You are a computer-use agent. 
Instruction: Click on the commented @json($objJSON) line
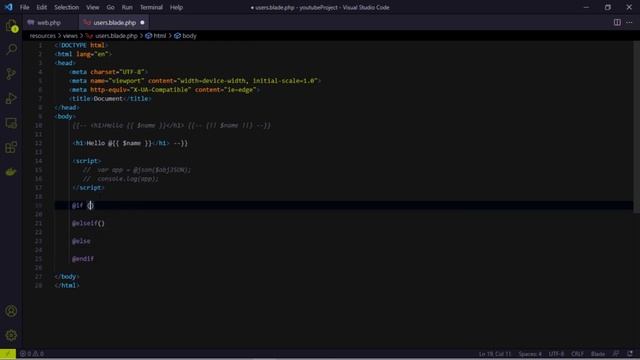click(137, 170)
